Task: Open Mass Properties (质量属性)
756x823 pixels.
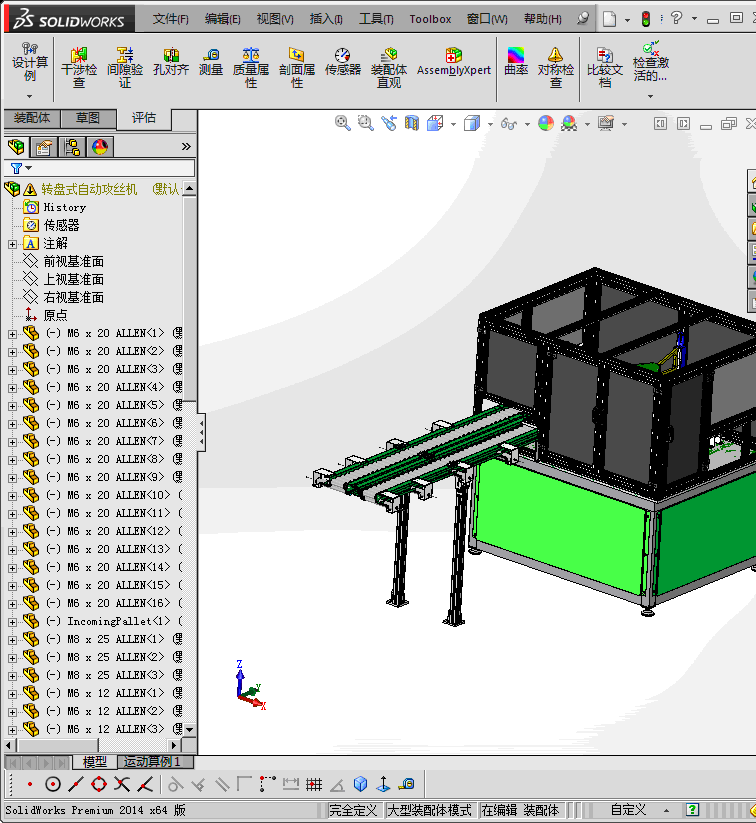Action: [x=251, y=67]
